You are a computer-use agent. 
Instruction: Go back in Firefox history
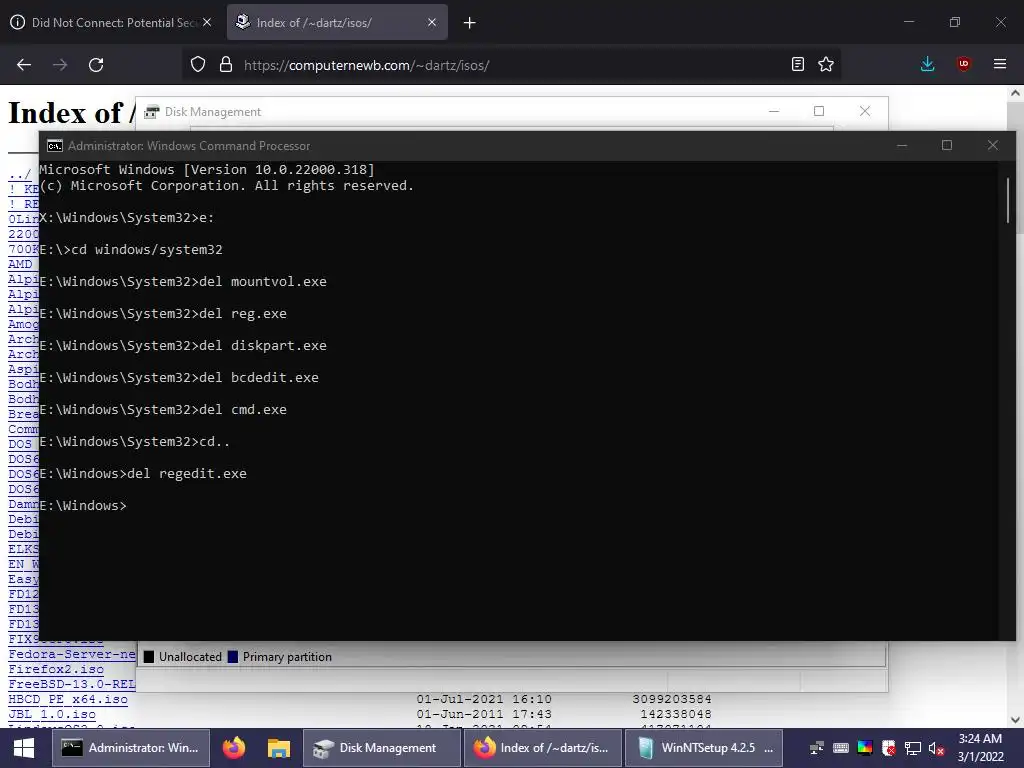[24, 65]
